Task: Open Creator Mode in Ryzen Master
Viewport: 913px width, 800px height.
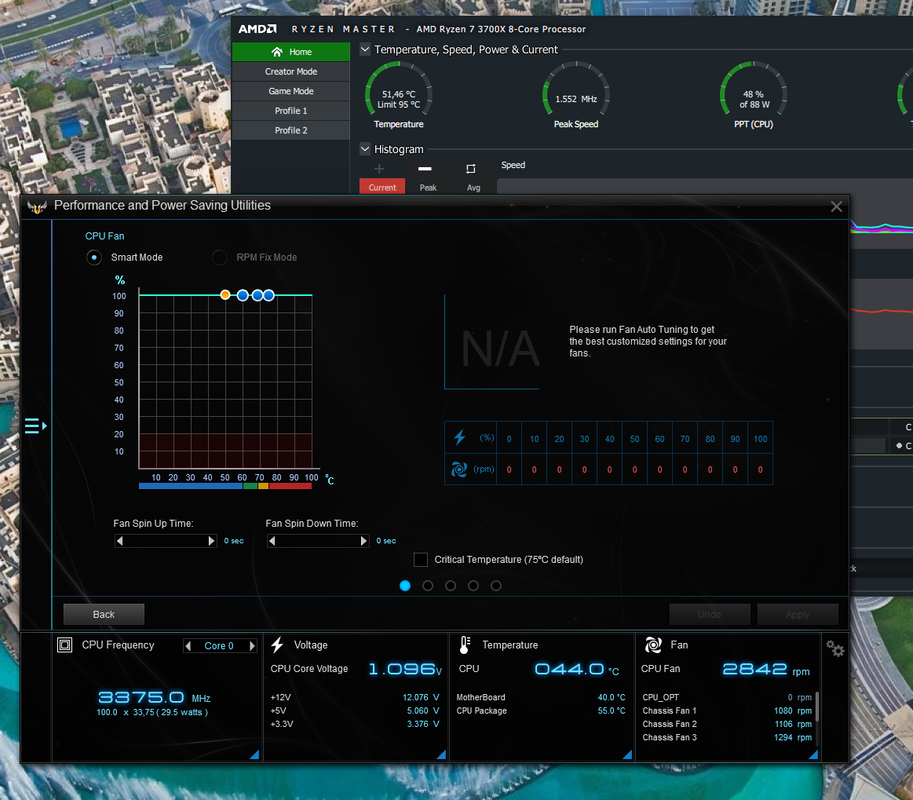Action: coord(291,72)
